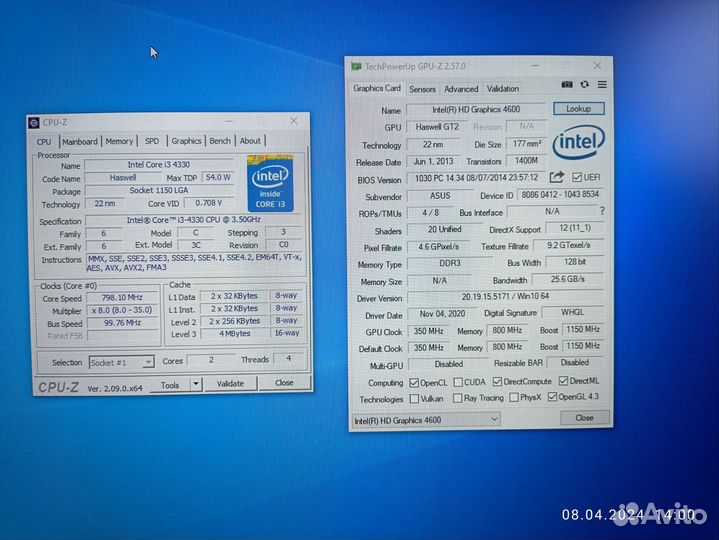
Task: Click the Bus Speed value 99.76 MHz
Action: click(122, 323)
